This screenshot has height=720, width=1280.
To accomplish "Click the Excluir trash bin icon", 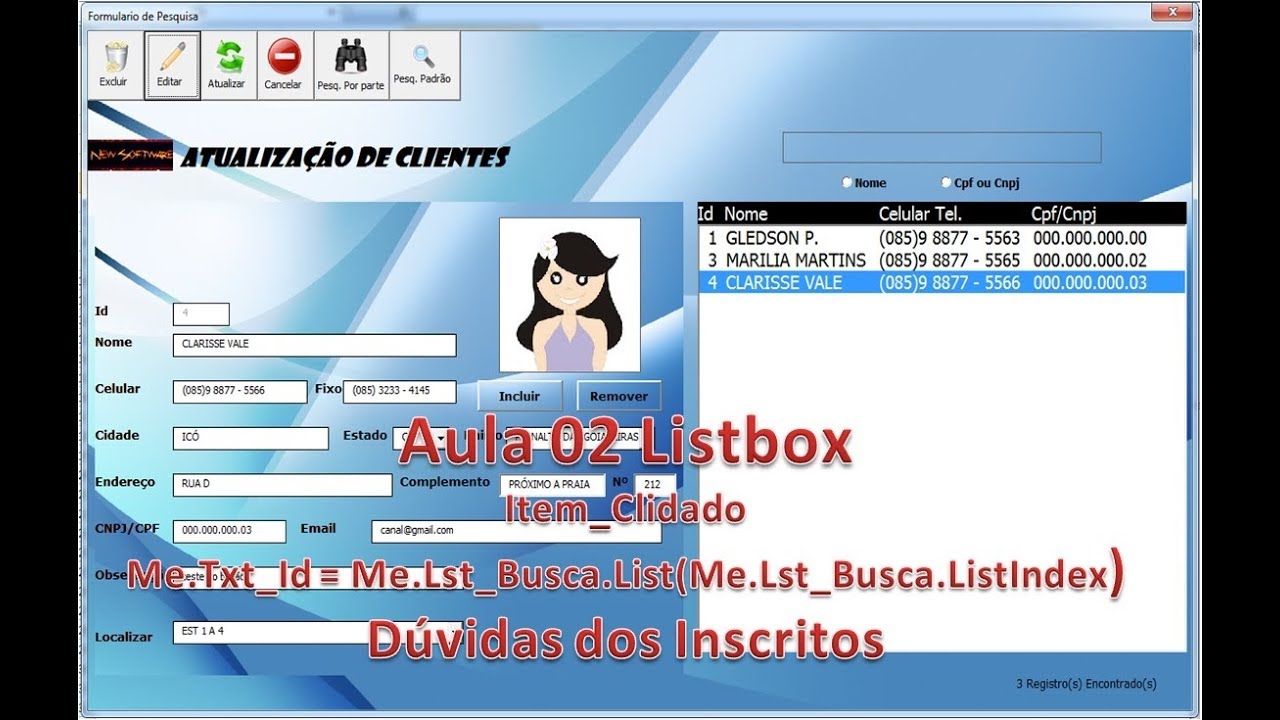I will click(115, 65).
